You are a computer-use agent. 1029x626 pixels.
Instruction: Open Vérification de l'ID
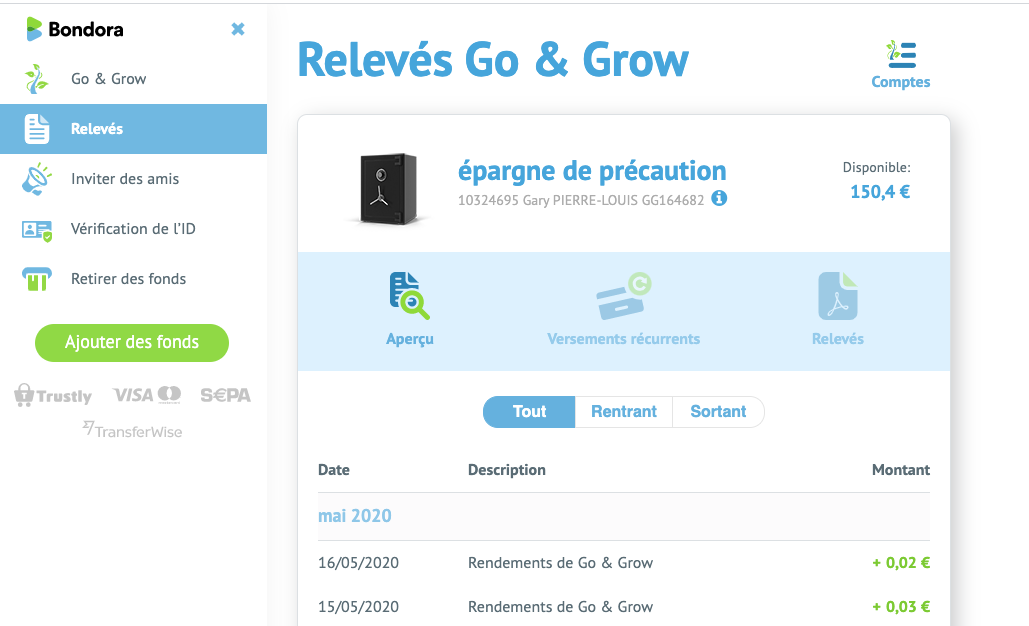[x=133, y=228]
